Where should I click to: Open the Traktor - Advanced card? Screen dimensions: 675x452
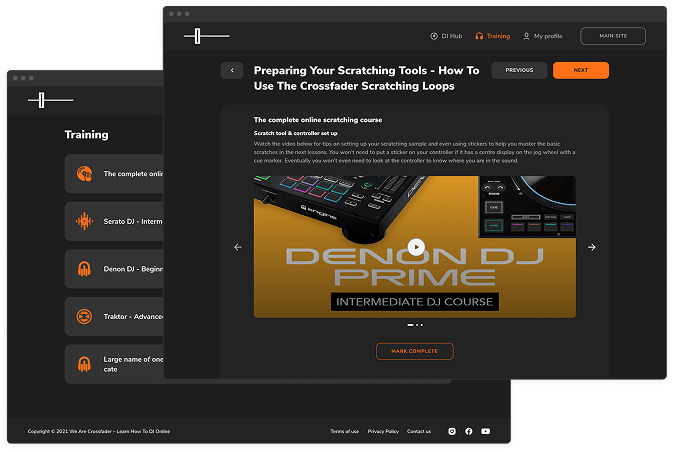coord(114,316)
